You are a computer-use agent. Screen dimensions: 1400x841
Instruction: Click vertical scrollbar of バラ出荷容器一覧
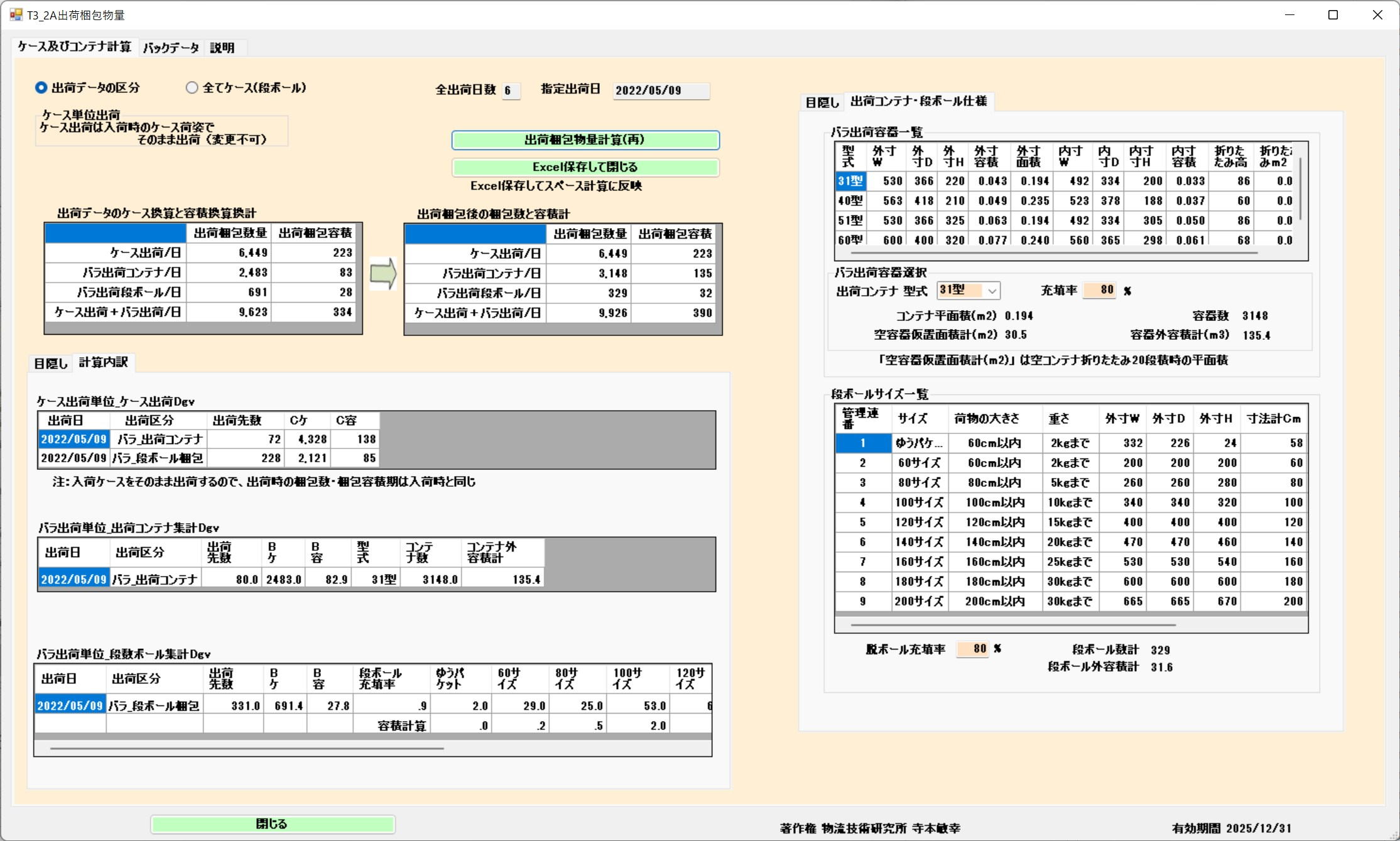coord(1300,188)
